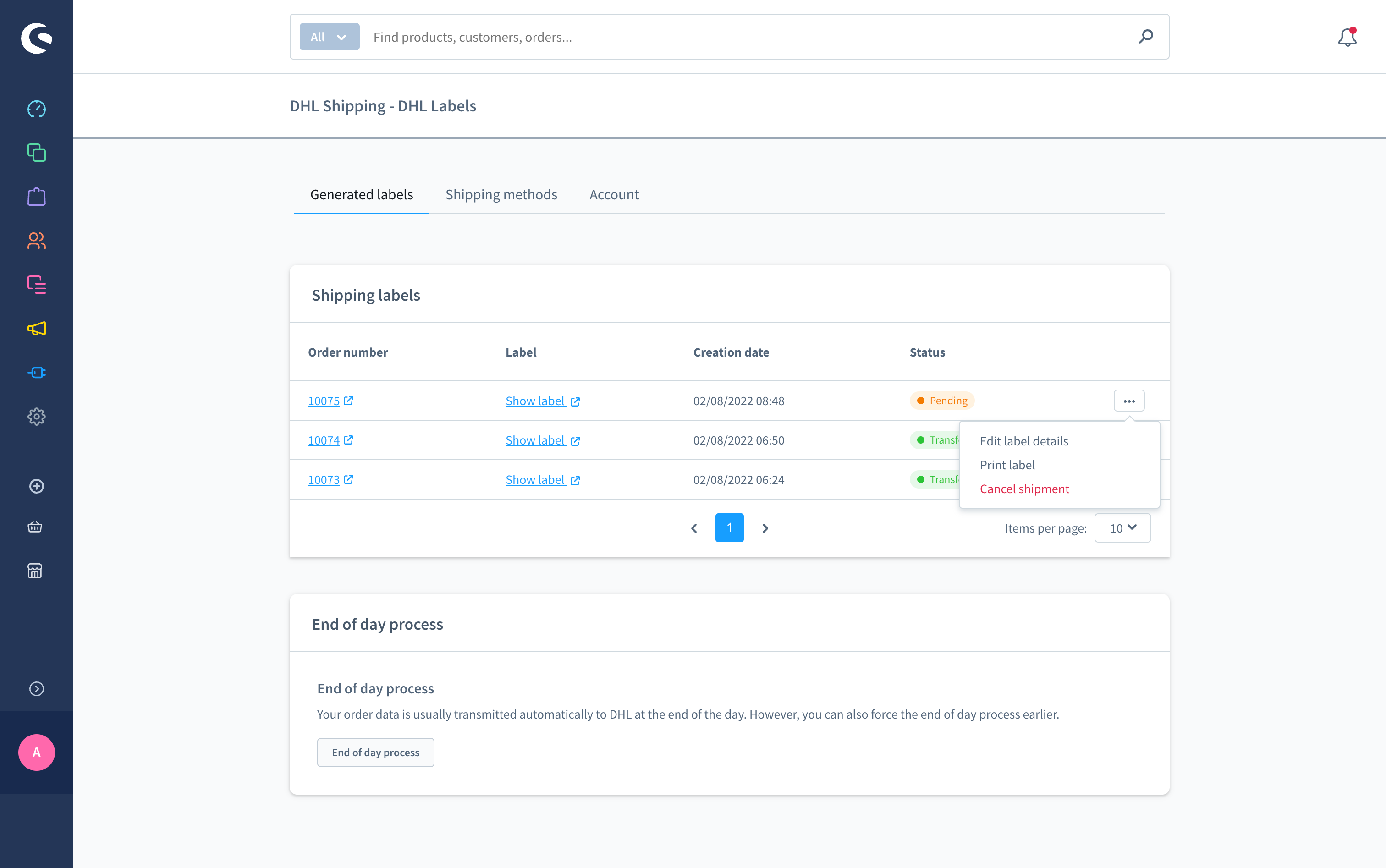Image resolution: width=1386 pixels, height=868 pixels.
Task: Open the notifications bell
Action: [x=1347, y=37]
